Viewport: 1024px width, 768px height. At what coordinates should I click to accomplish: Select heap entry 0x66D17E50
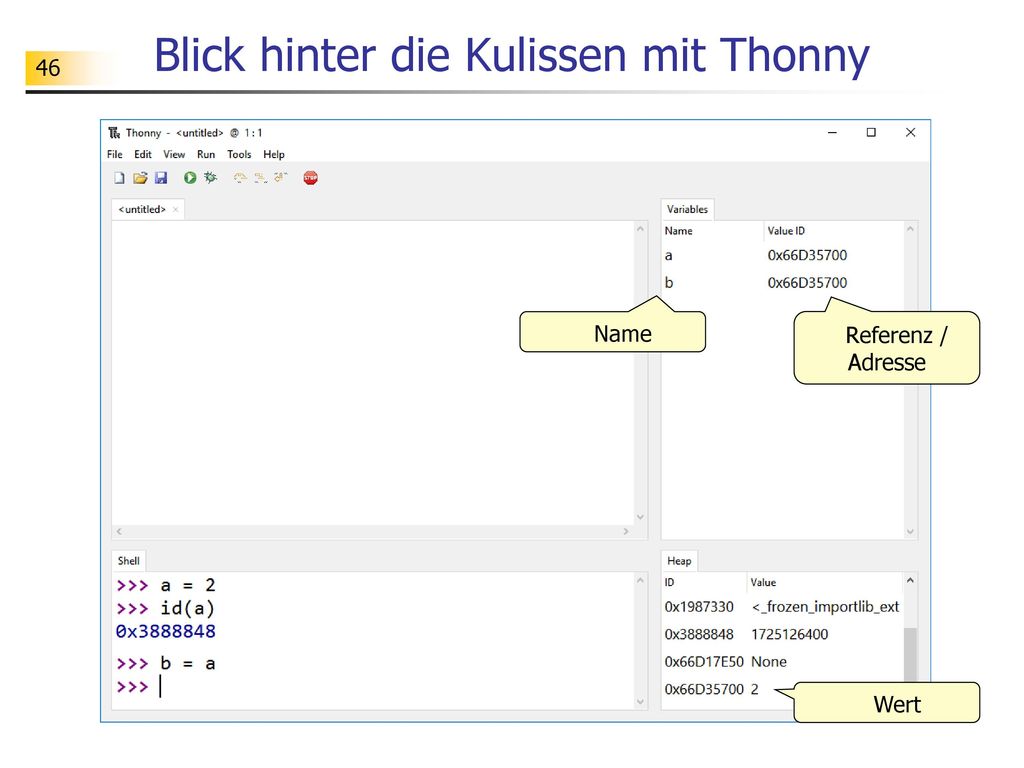coord(782,662)
